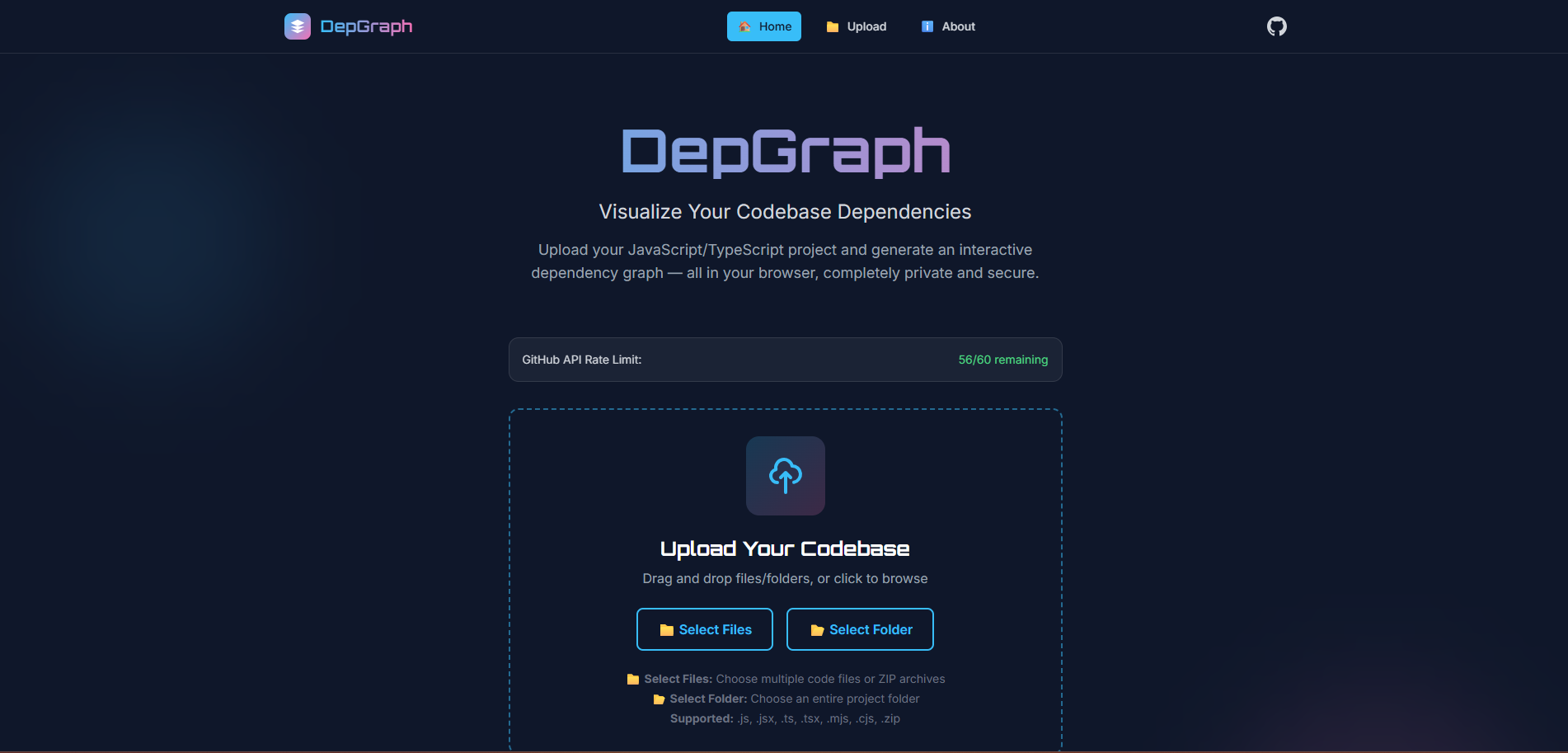Click the large DepGraph hero title

(x=786, y=152)
